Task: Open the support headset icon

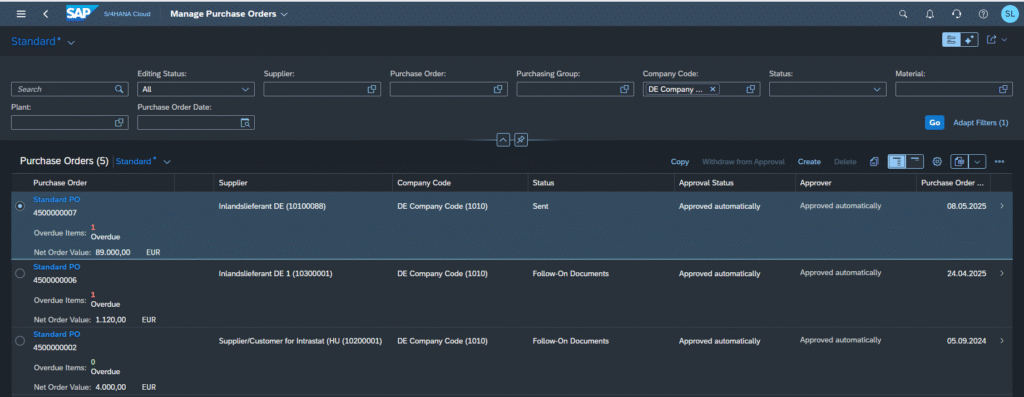Action: tap(957, 14)
